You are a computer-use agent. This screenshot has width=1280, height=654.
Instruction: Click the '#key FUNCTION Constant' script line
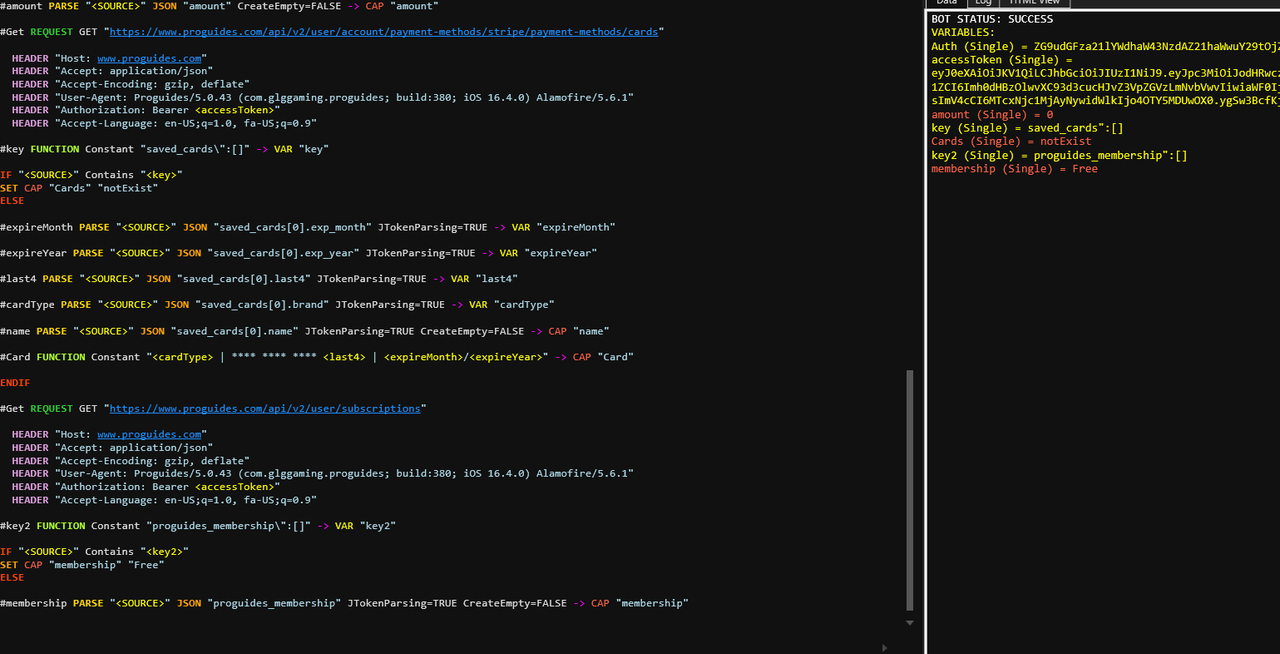164,149
